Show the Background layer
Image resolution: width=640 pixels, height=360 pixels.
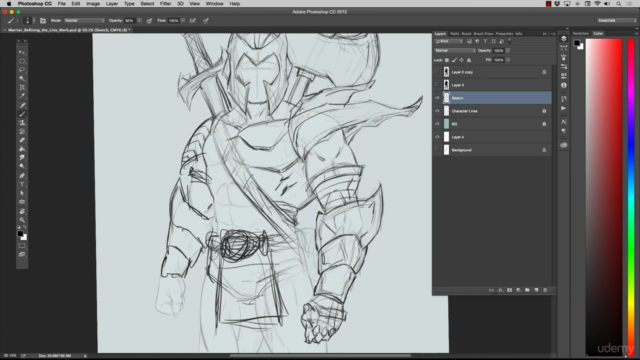[437, 150]
